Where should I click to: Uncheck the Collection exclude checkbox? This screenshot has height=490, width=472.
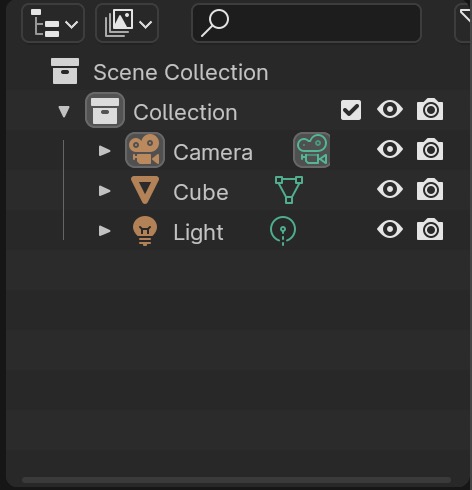[351, 110]
